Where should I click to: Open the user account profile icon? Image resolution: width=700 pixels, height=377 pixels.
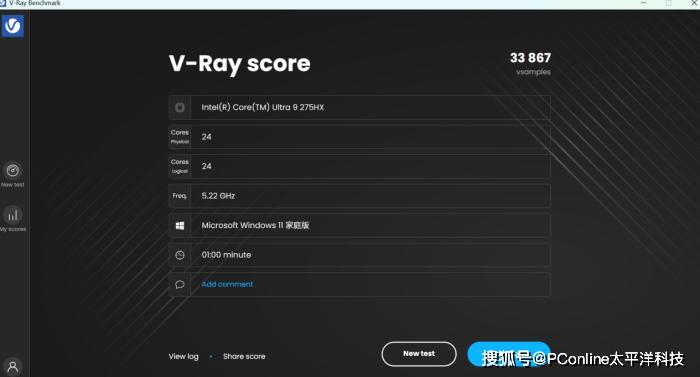pyautogui.click(x=12, y=367)
